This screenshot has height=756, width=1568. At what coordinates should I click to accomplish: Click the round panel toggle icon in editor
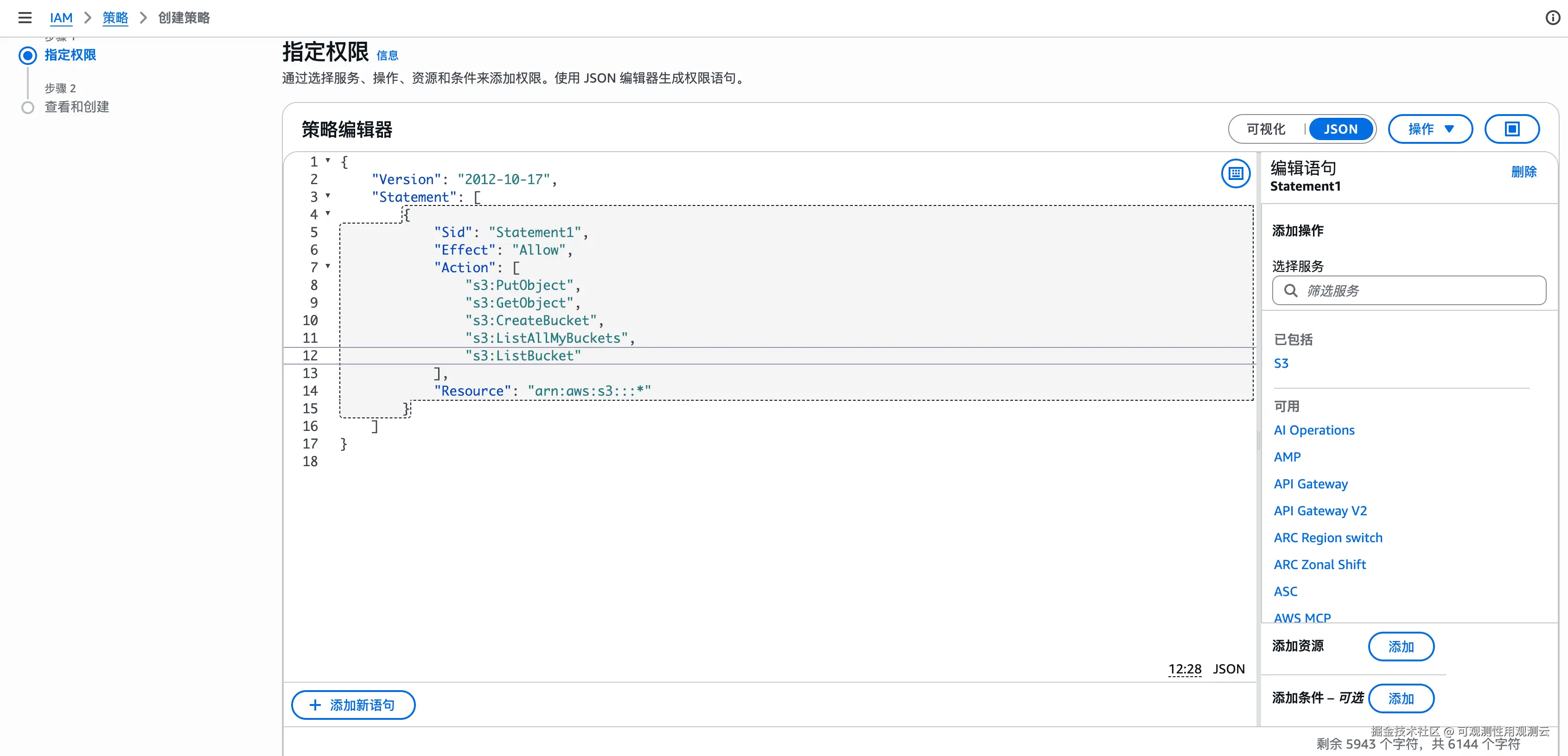[x=1235, y=174]
